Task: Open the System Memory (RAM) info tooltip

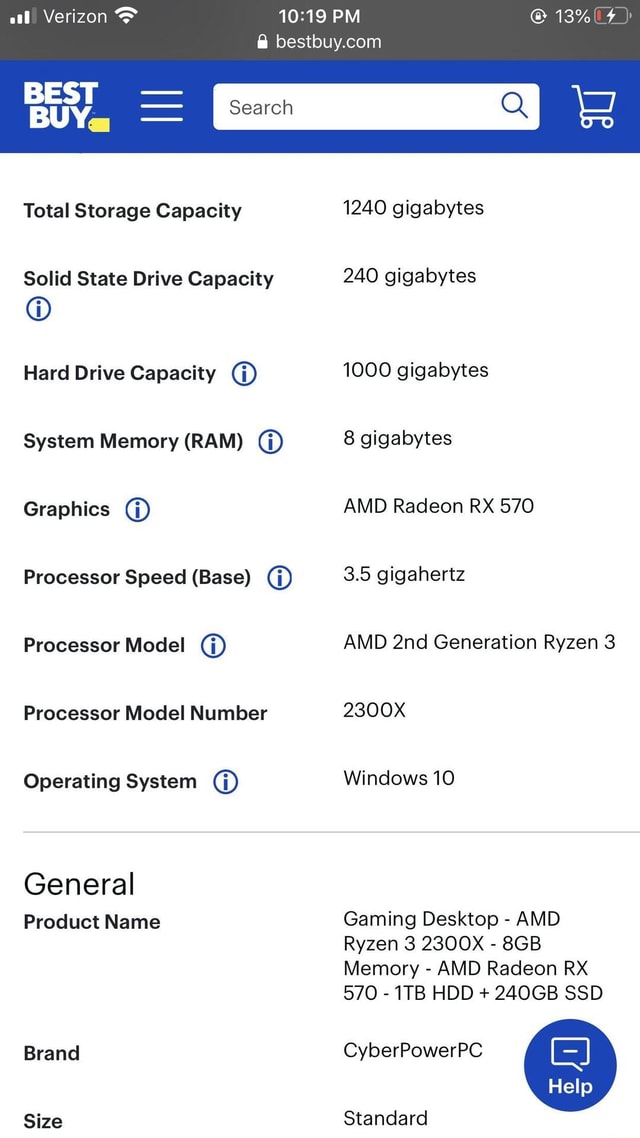Action: tap(269, 440)
